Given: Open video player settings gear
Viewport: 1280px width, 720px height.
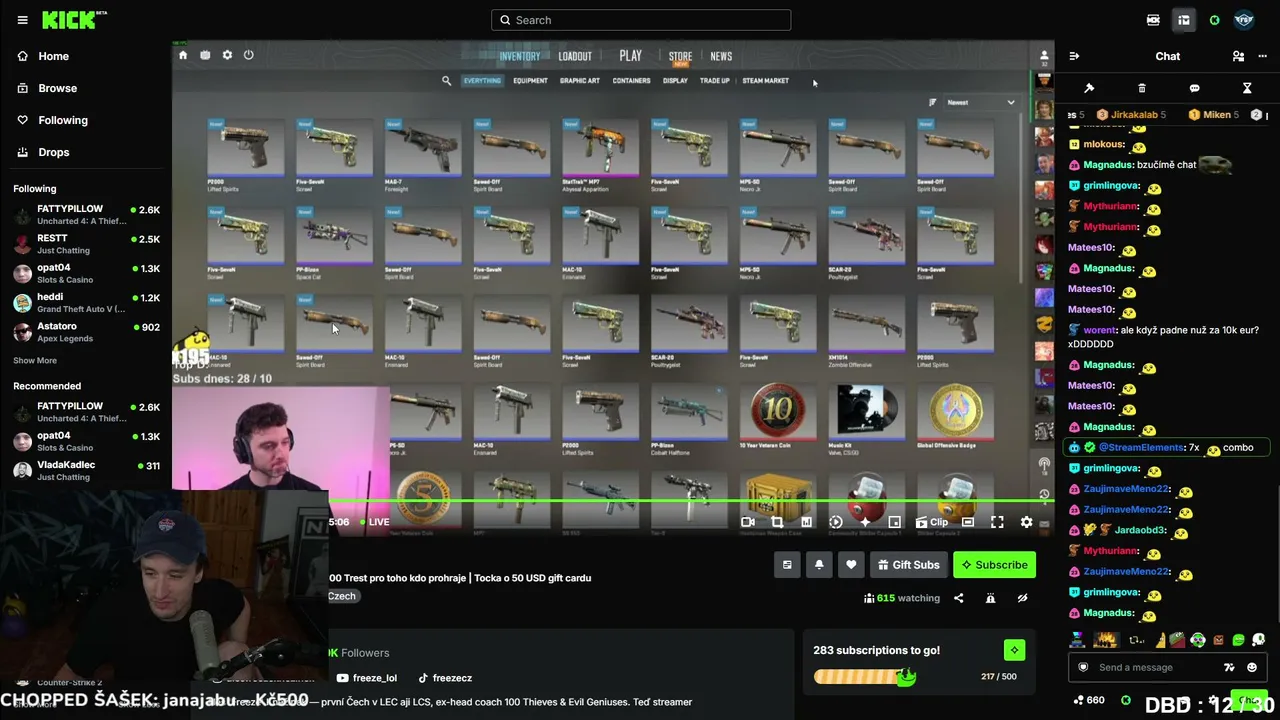Looking at the screenshot, I should (x=1026, y=522).
